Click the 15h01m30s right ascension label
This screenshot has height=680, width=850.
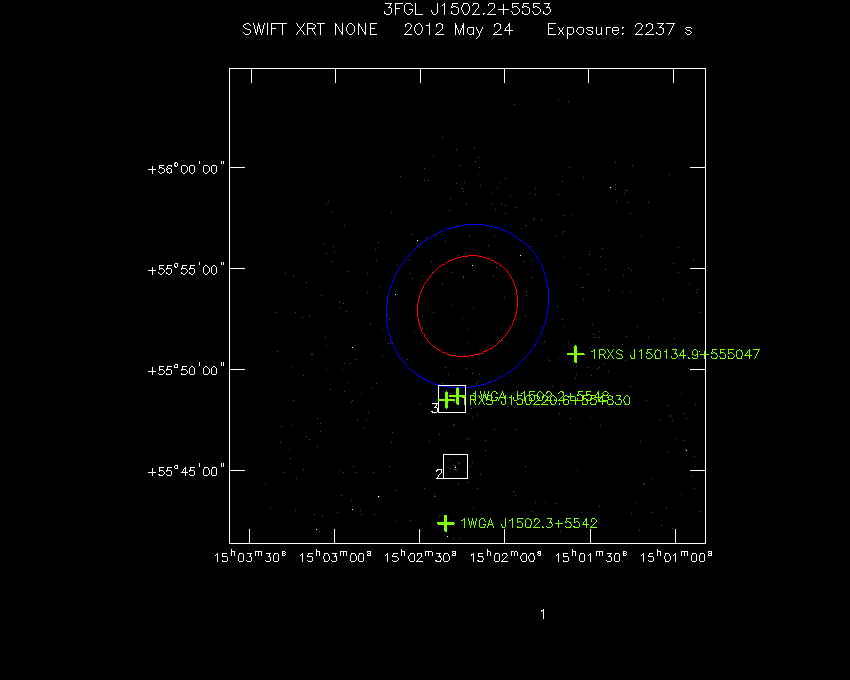[591, 556]
